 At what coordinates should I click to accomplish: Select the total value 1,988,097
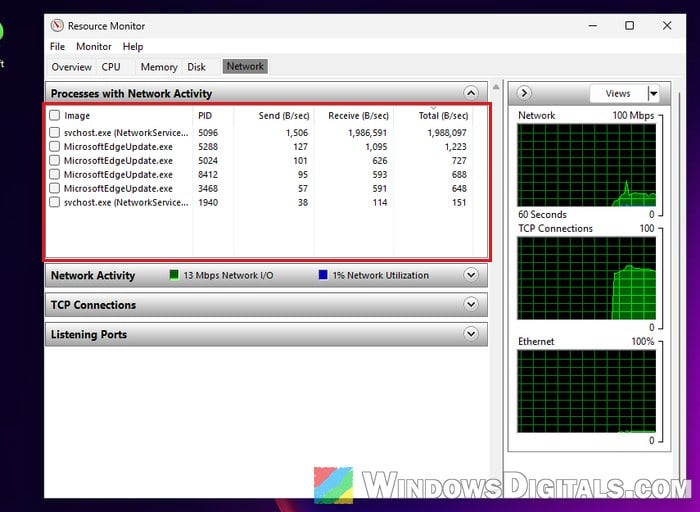click(447, 133)
